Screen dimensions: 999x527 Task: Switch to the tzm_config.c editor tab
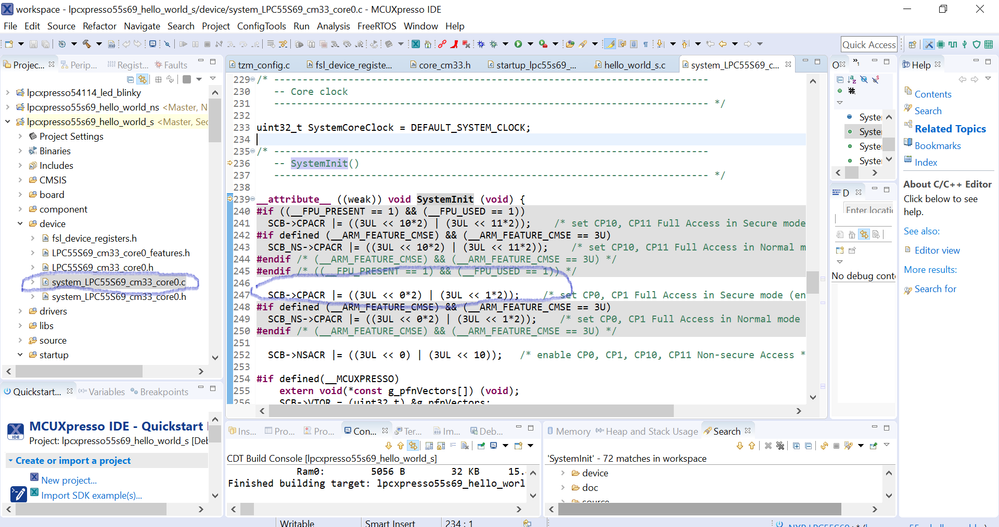259,65
